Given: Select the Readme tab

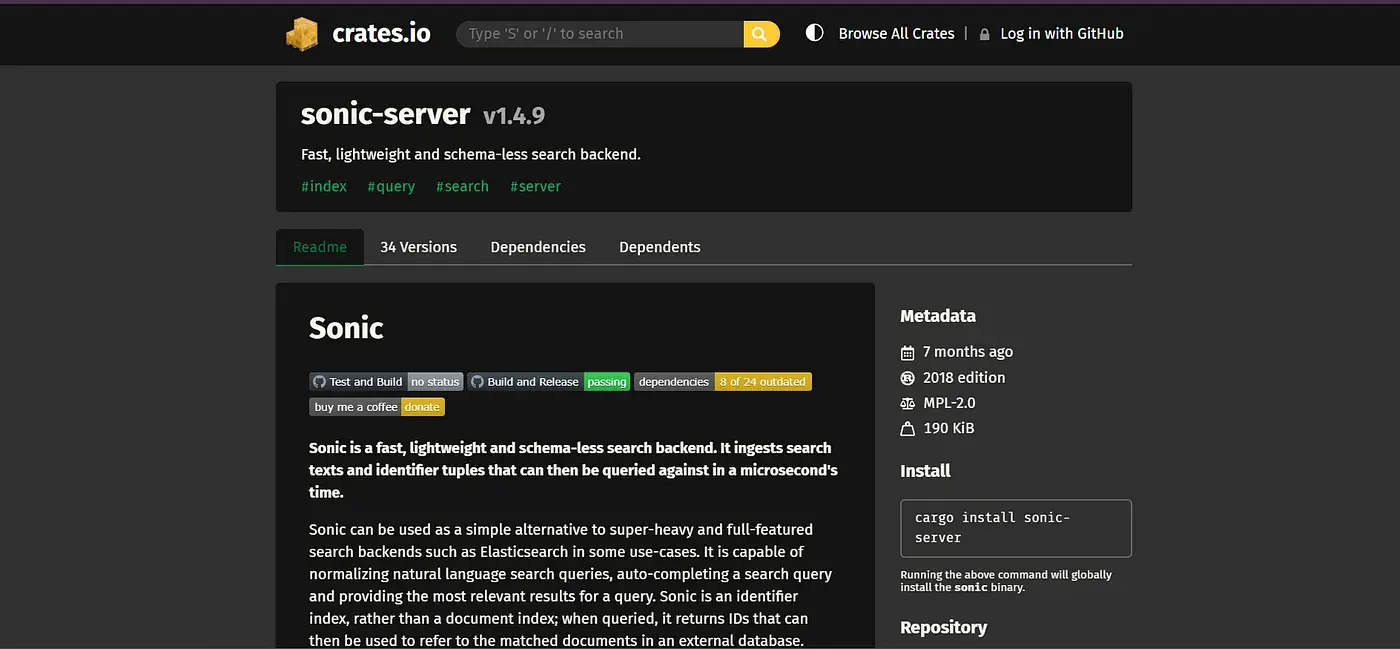Looking at the screenshot, I should [320, 247].
